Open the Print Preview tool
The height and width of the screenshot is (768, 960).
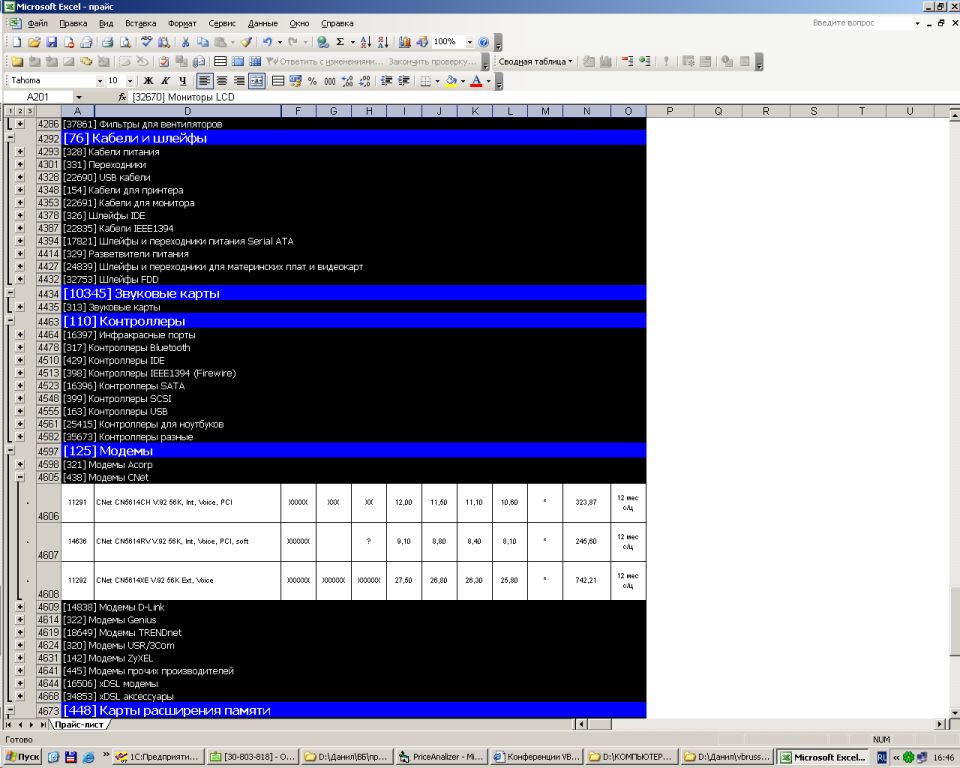126,42
